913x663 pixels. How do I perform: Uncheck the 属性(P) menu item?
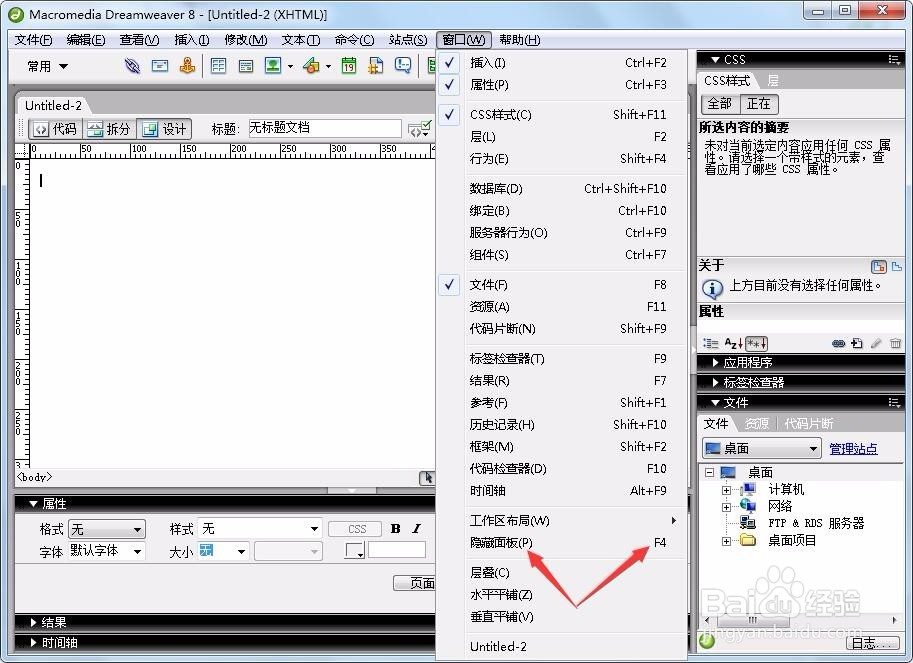561,84
